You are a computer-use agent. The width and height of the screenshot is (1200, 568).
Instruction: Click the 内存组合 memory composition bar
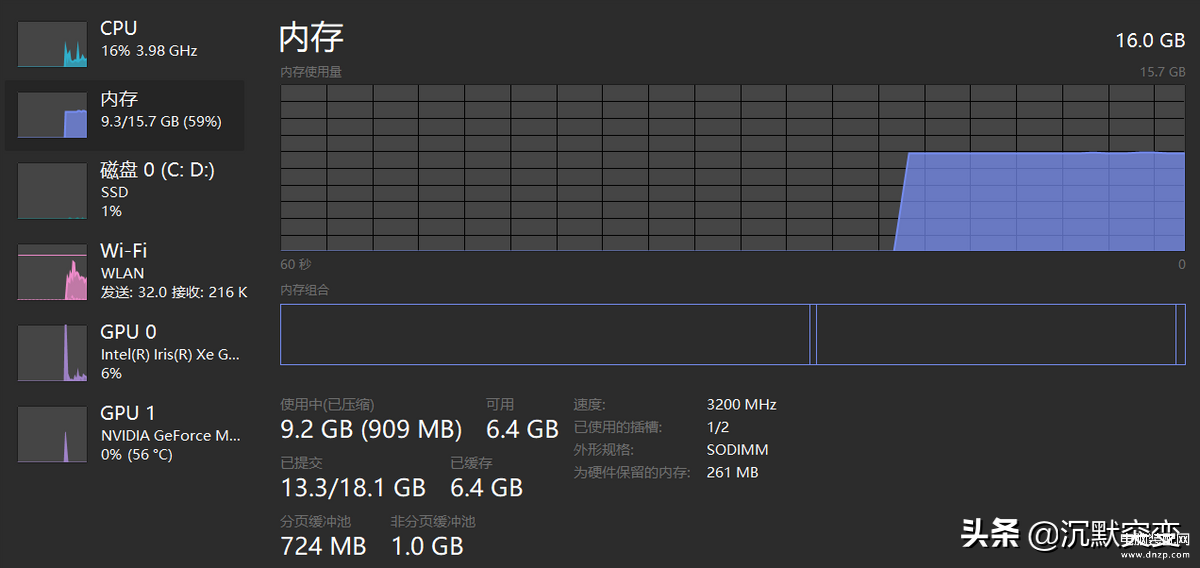pyautogui.click(x=733, y=335)
